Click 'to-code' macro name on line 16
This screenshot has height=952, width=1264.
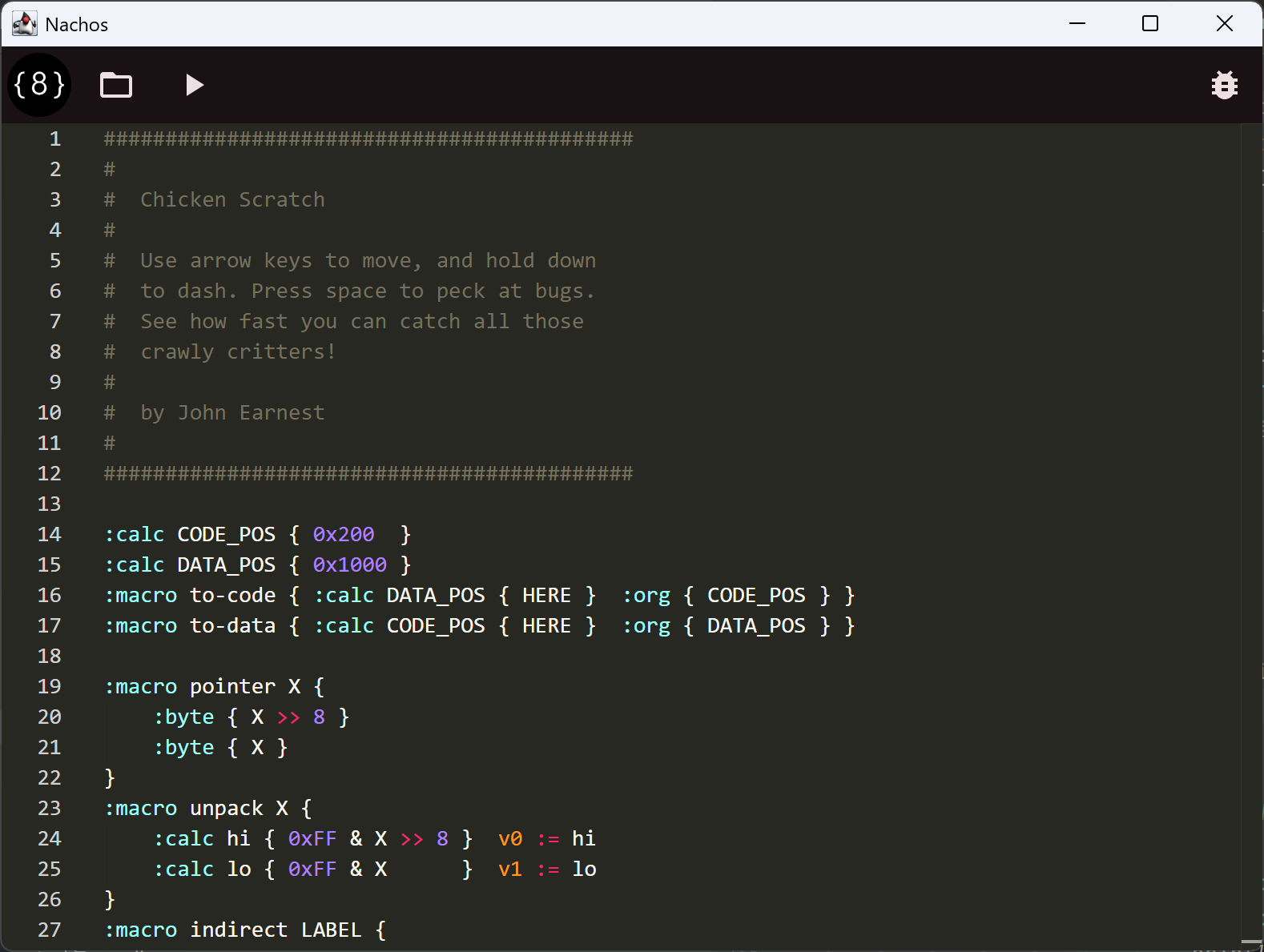(233, 595)
